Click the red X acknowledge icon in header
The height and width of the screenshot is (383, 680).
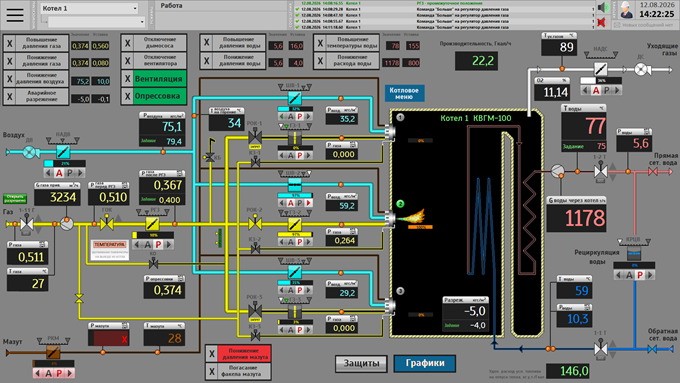(x=601, y=22)
